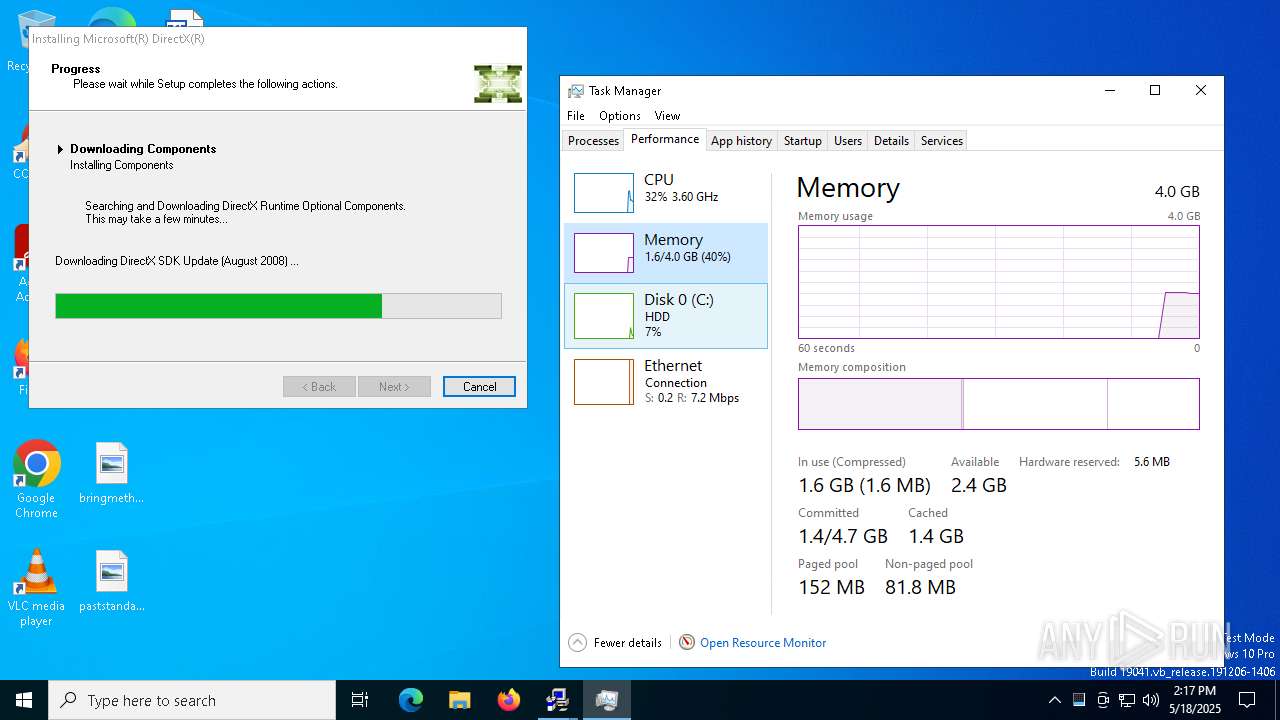Open the VLC media player desktop icon
1280x720 pixels.
pos(36,588)
